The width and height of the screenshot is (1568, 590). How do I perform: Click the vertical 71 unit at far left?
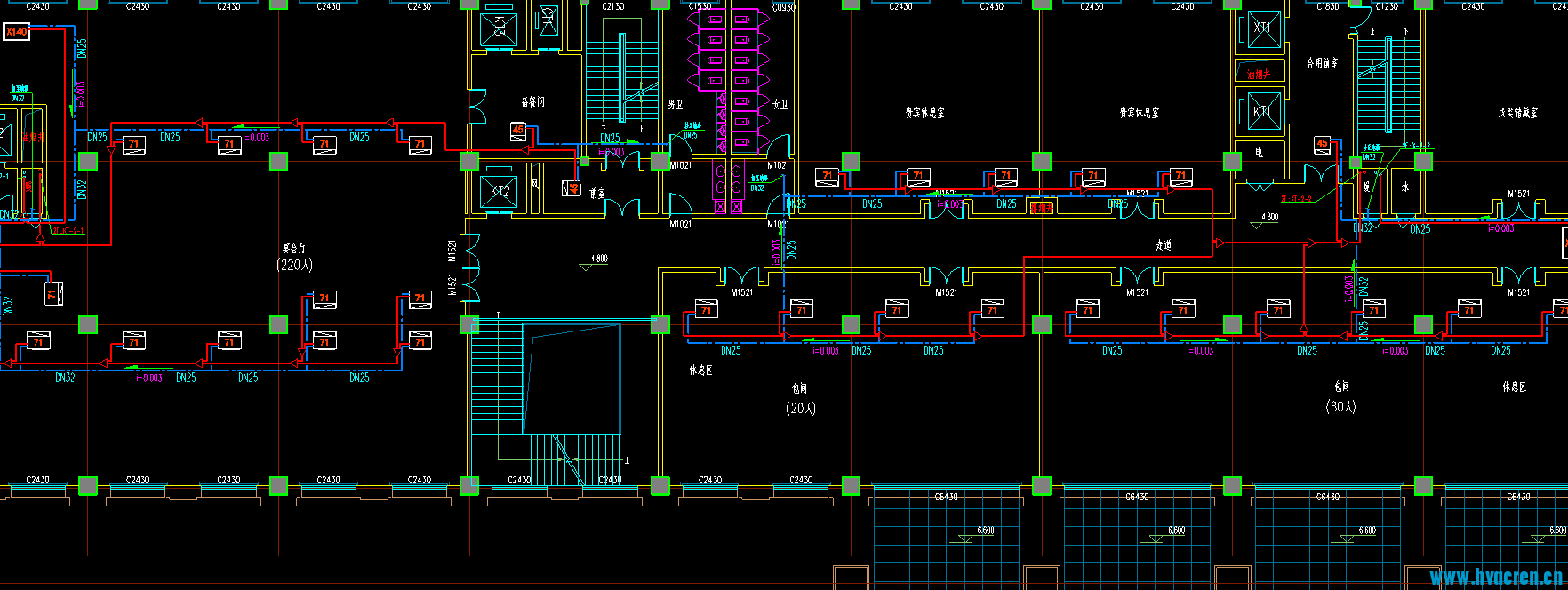click(52, 292)
